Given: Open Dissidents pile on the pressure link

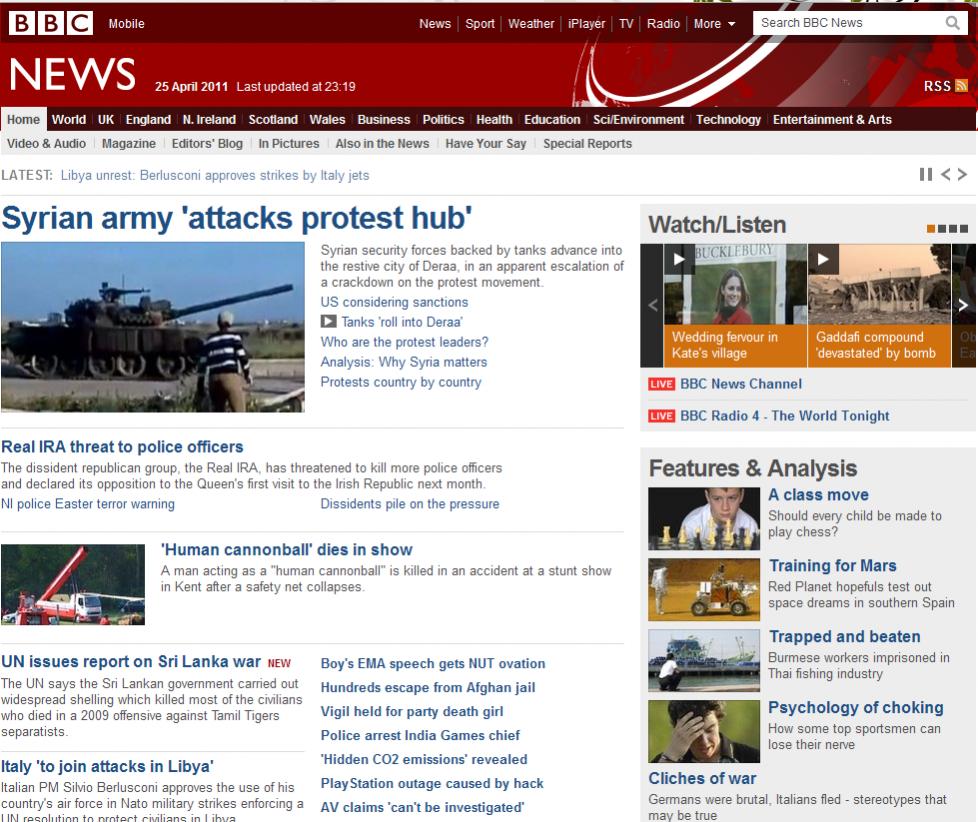Looking at the screenshot, I should [410, 503].
